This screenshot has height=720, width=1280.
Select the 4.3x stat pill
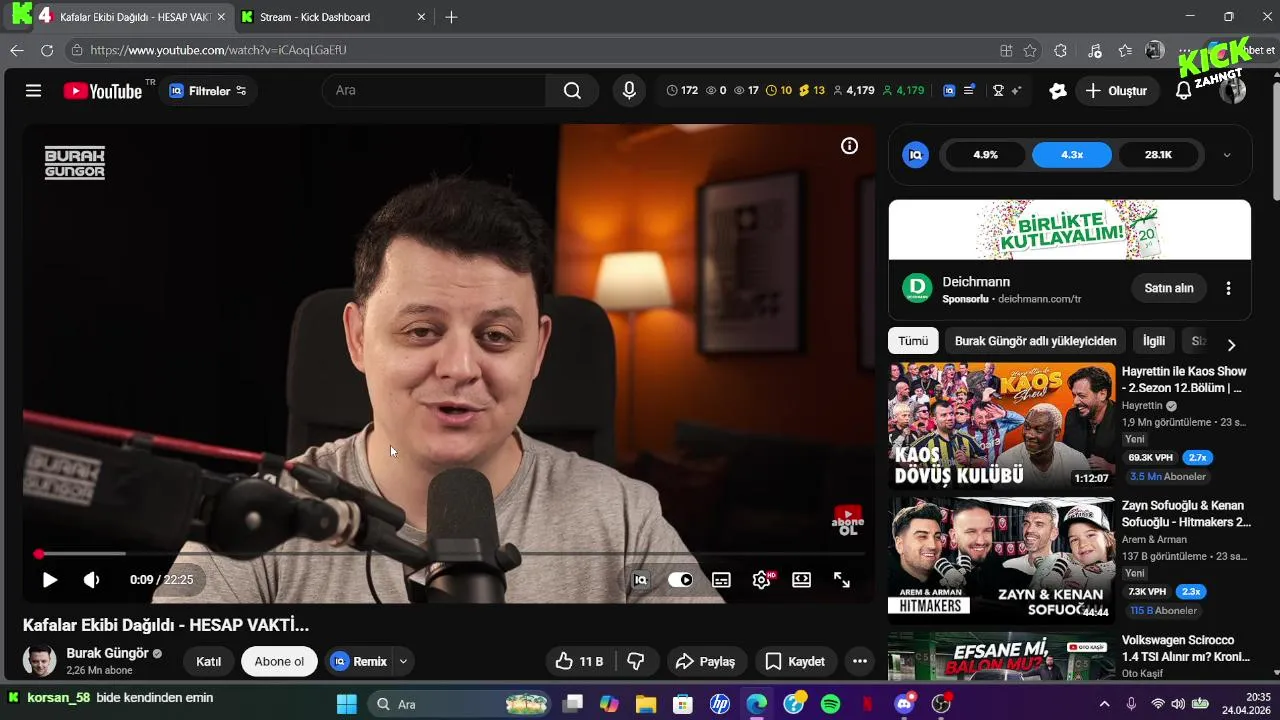[1072, 155]
